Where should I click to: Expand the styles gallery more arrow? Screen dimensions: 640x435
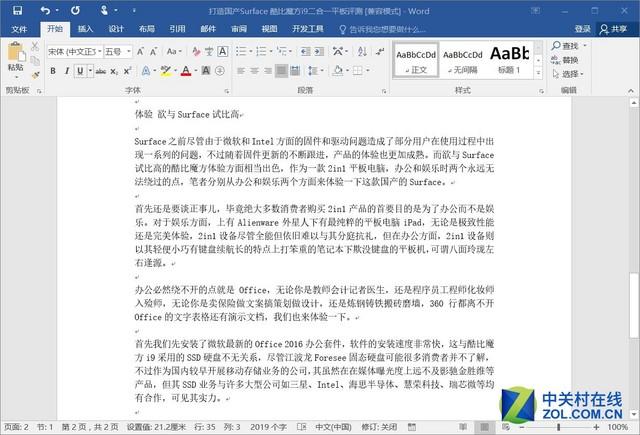(x=538, y=73)
